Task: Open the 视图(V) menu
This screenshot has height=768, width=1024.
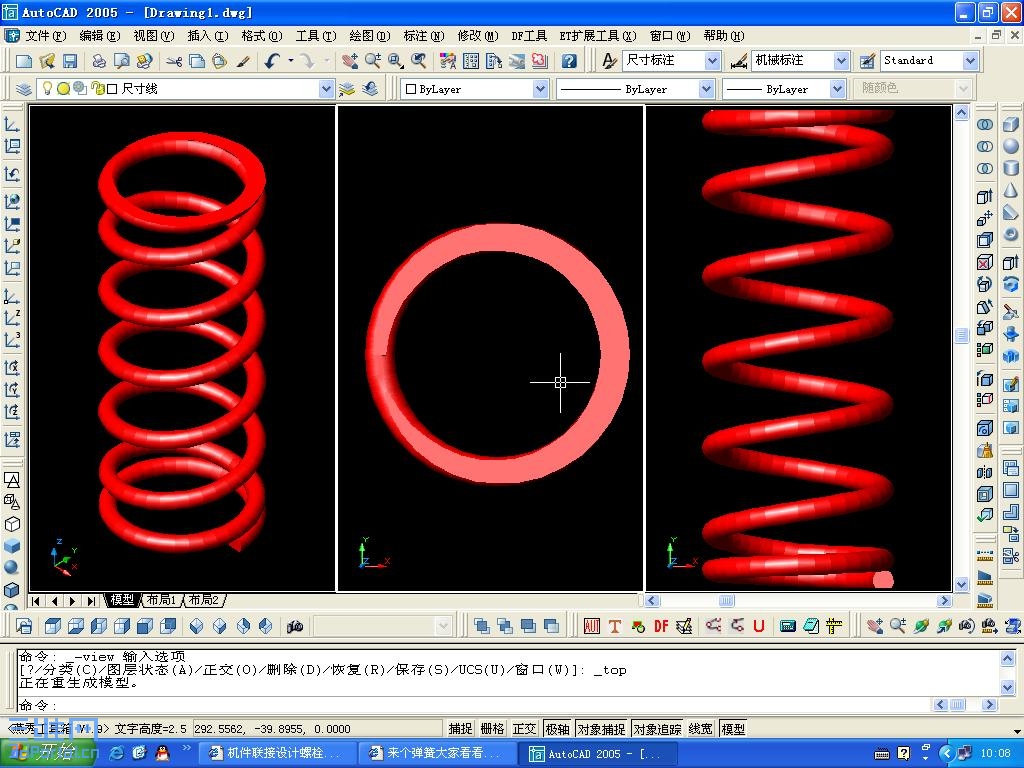Action: pos(154,36)
